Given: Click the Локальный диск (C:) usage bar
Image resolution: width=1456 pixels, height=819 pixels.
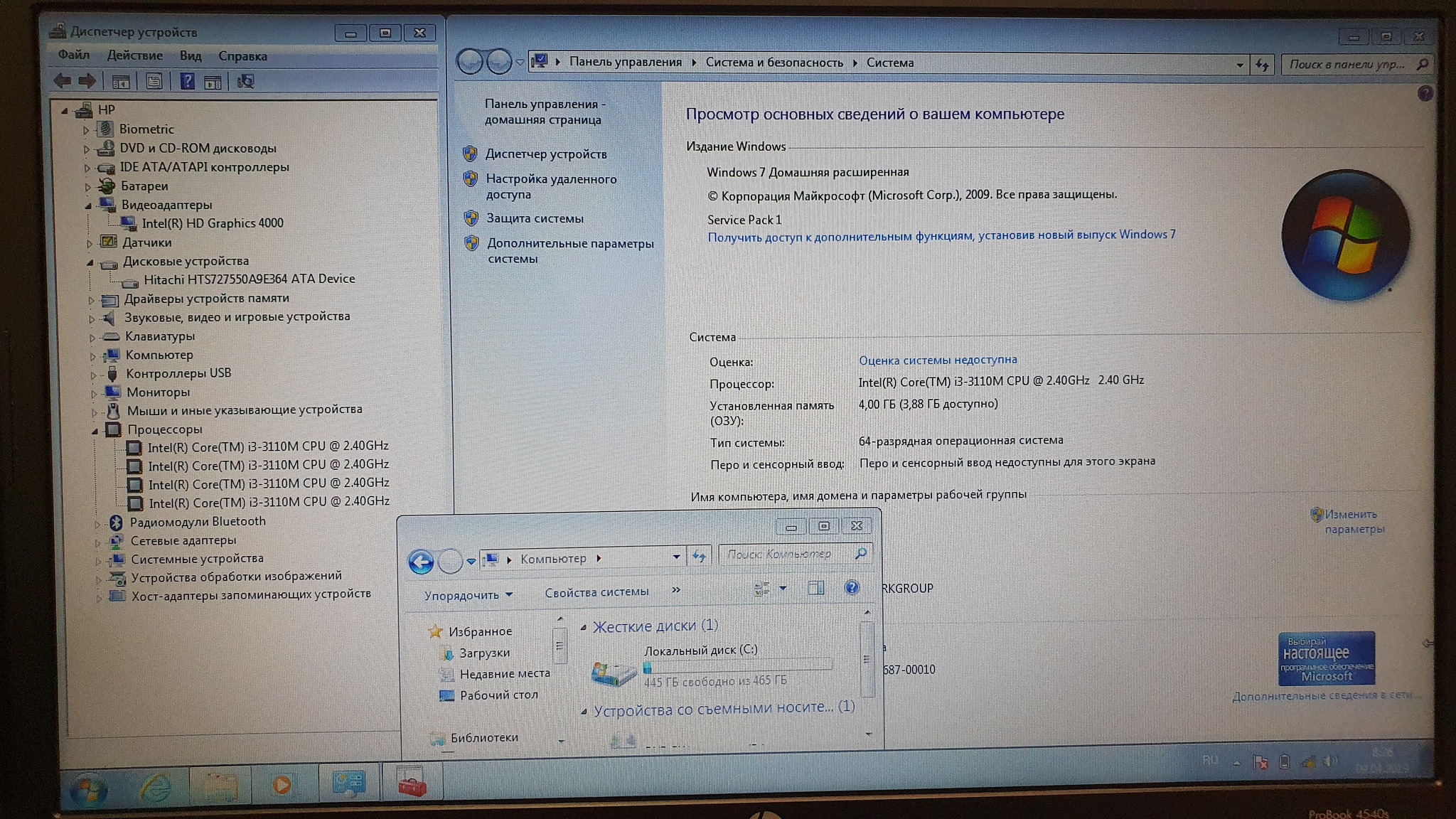Looking at the screenshot, I should click(737, 666).
